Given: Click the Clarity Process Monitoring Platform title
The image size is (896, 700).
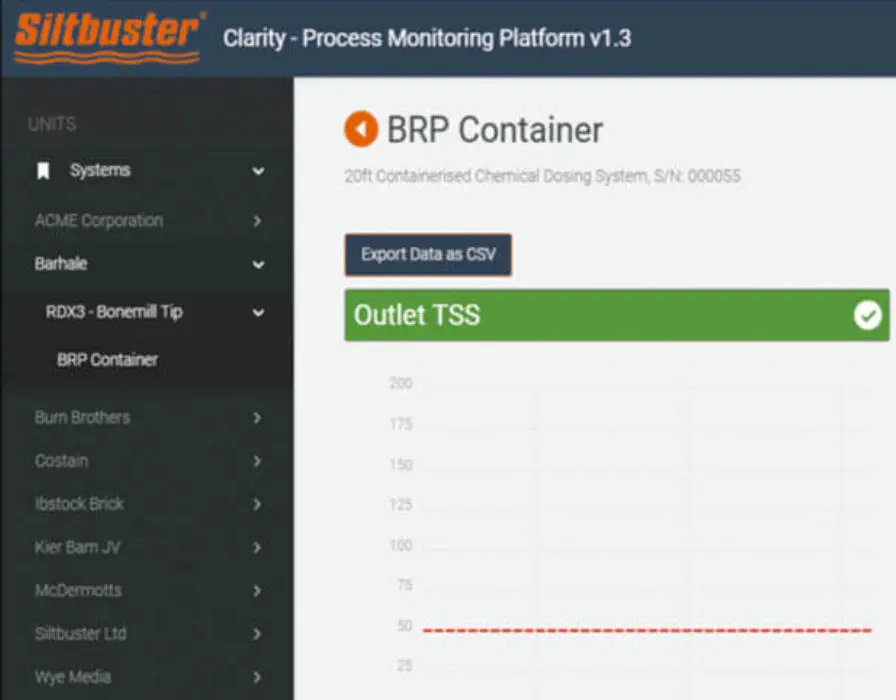Looking at the screenshot, I should 427,39.
